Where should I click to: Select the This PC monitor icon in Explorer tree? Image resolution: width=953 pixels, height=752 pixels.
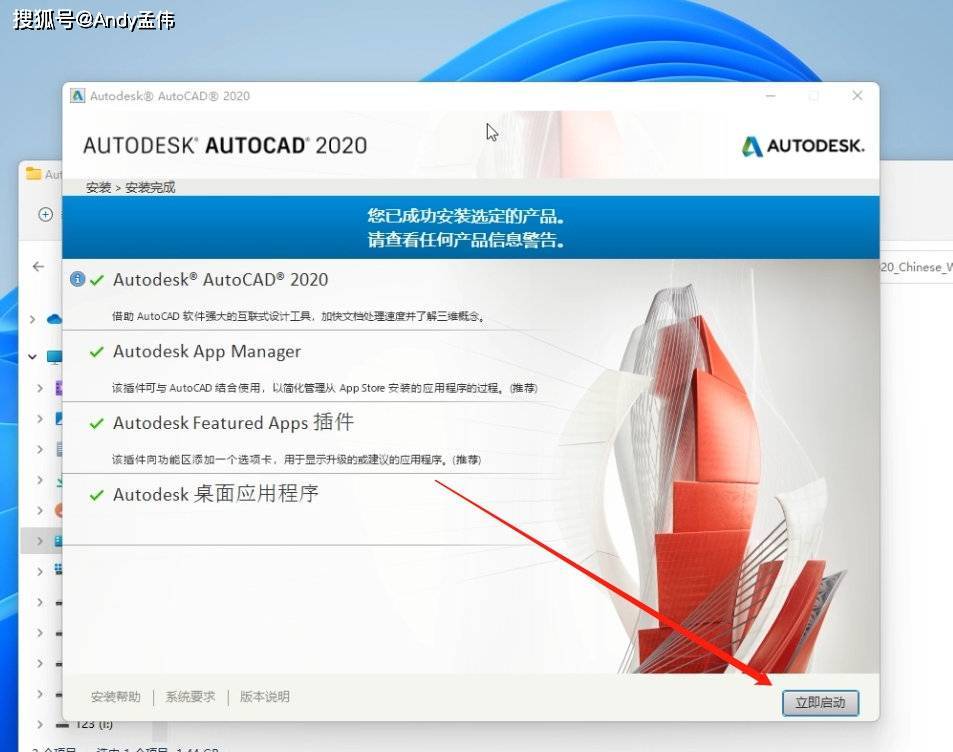click(55, 357)
